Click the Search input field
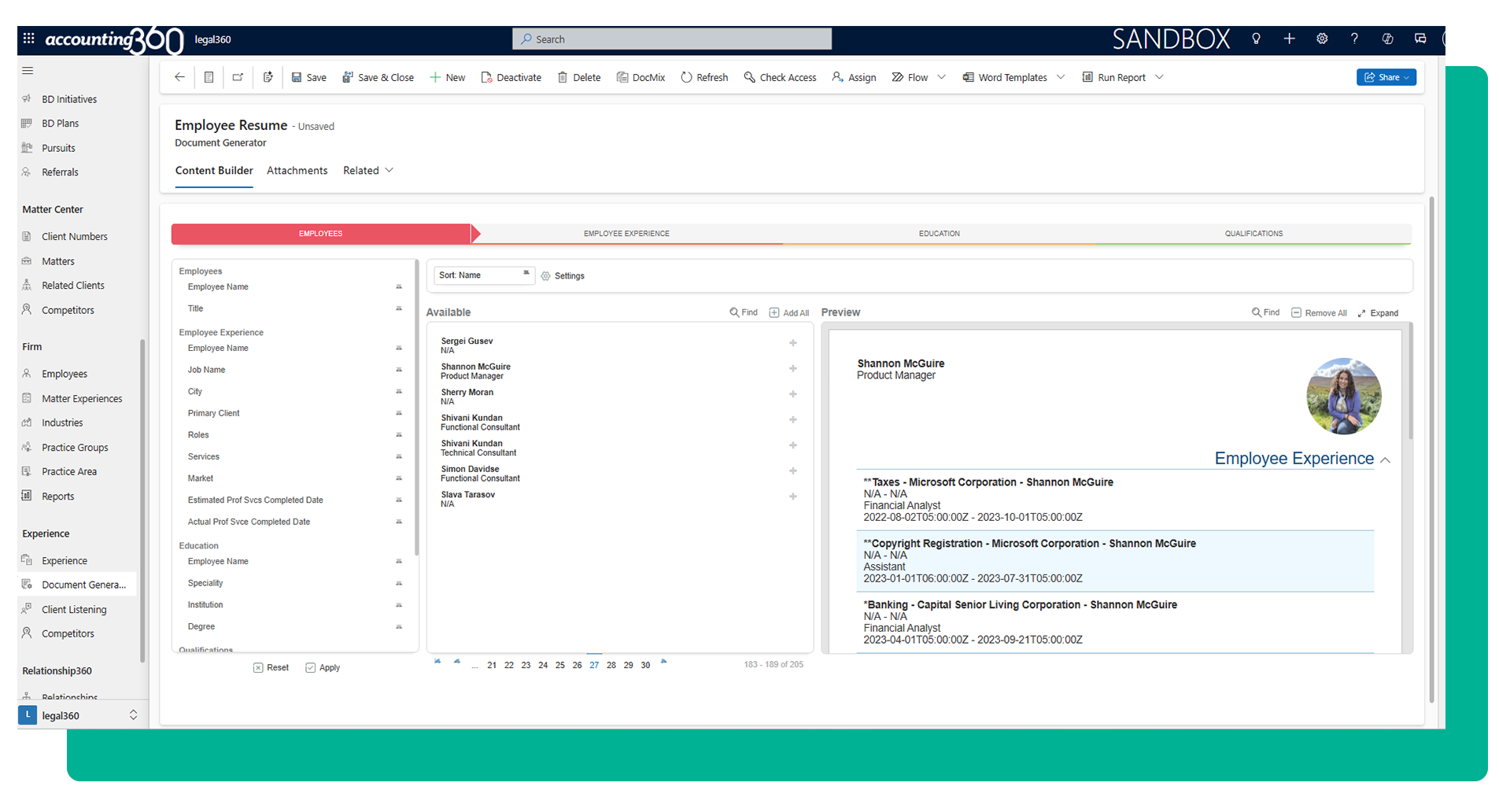The width and height of the screenshot is (1499, 812). click(672, 39)
